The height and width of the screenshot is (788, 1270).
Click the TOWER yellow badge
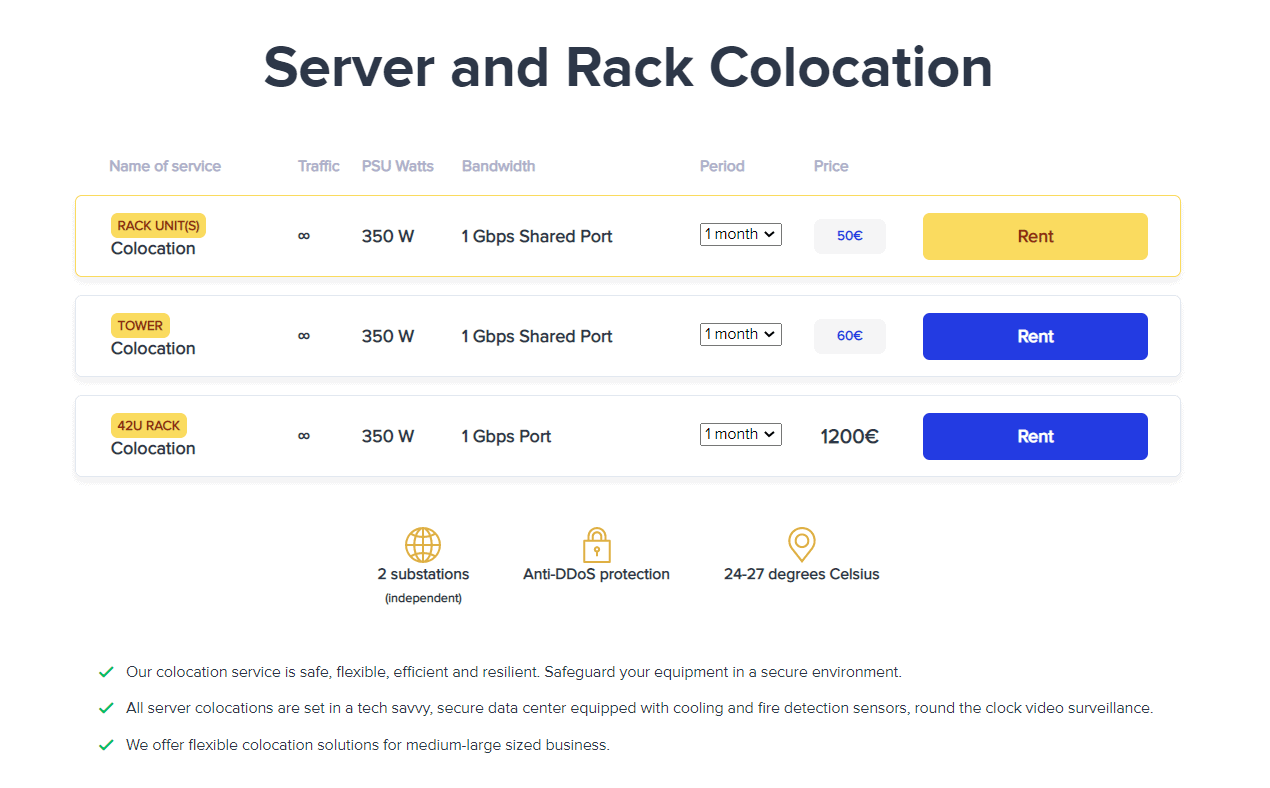tap(140, 325)
